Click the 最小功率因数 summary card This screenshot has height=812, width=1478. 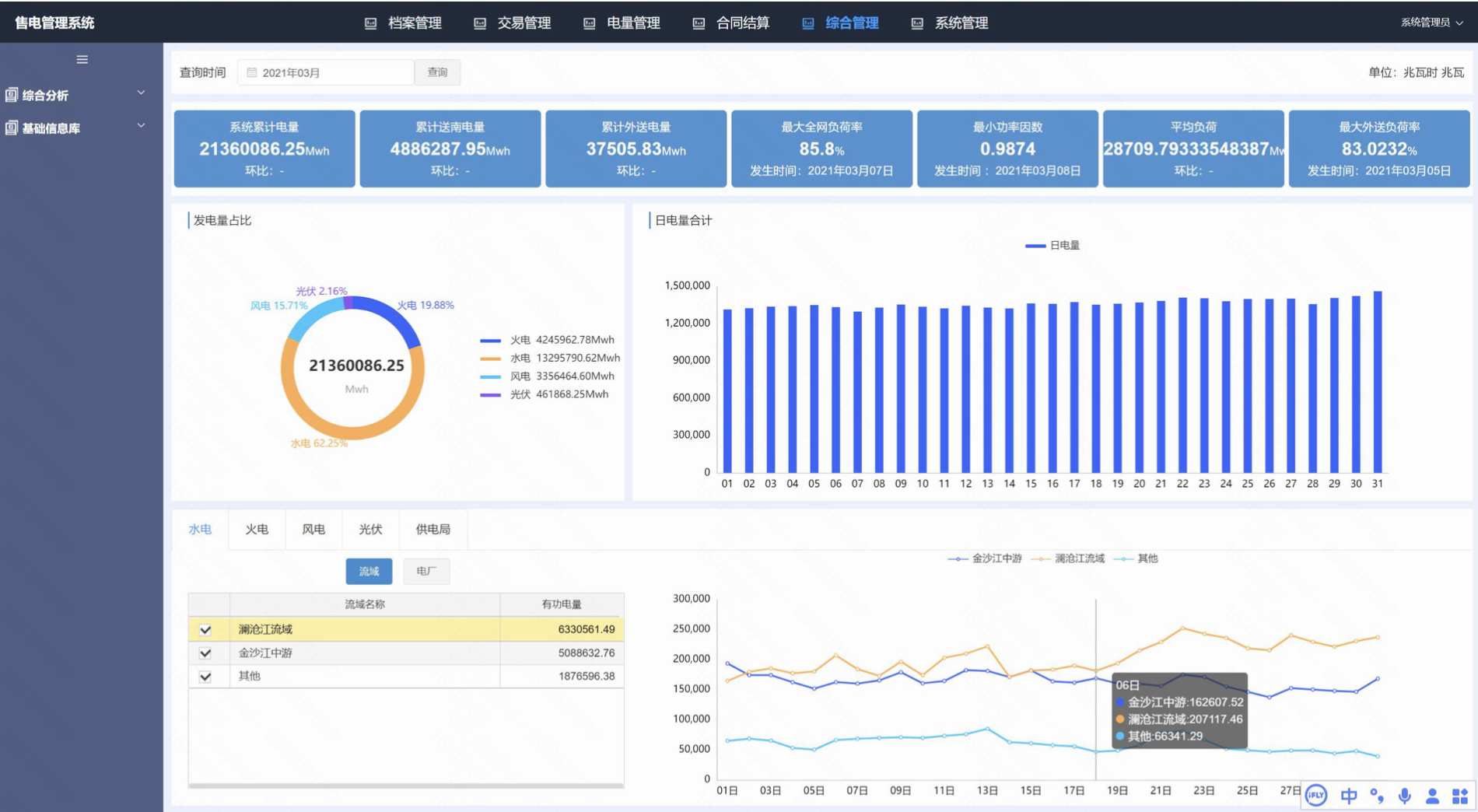[x=1007, y=149]
